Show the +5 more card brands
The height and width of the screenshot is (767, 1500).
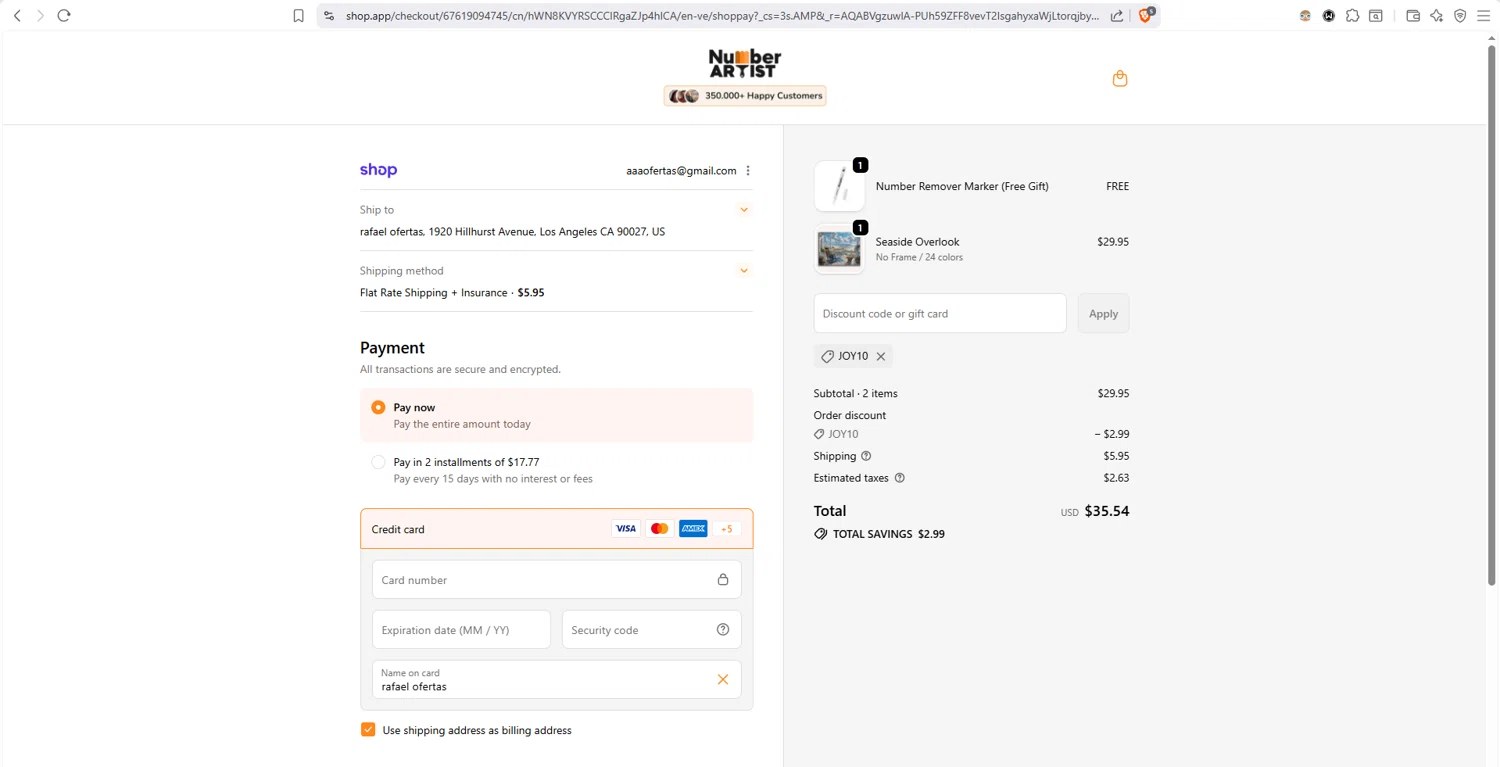(727, 529)
